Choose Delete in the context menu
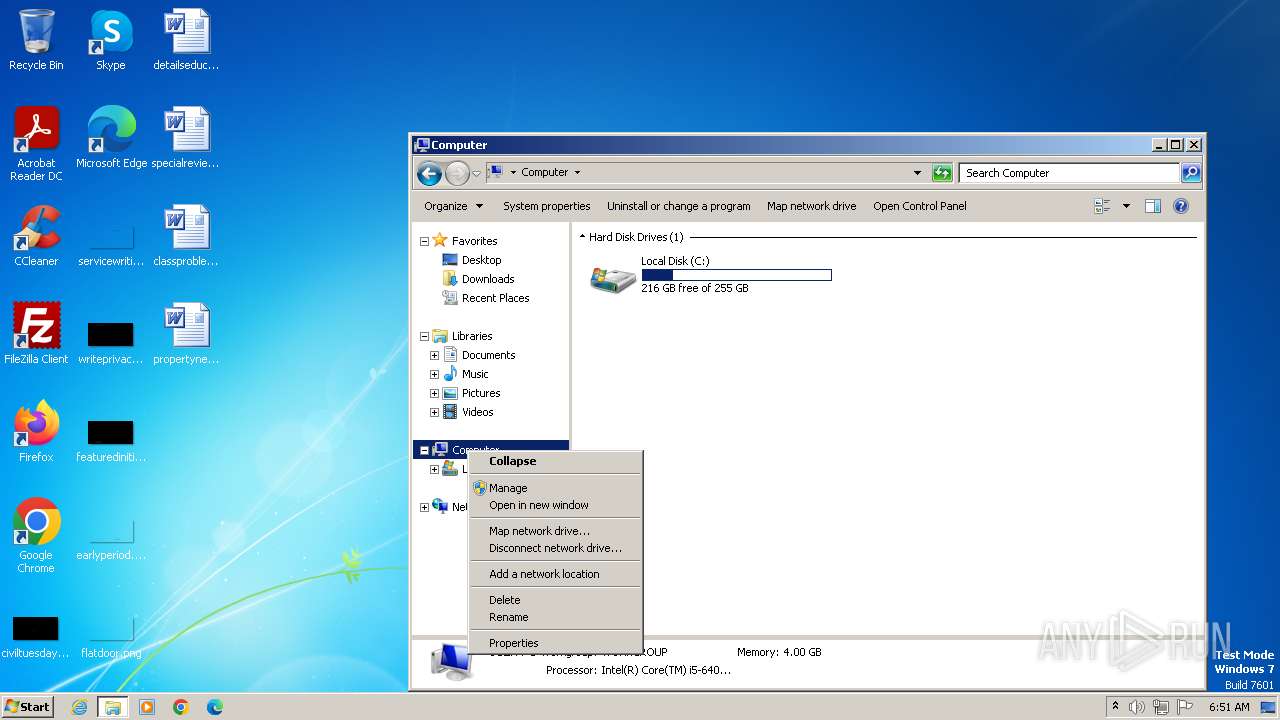1280x720 pixels. pyautogui.click(x=556, y=600)
